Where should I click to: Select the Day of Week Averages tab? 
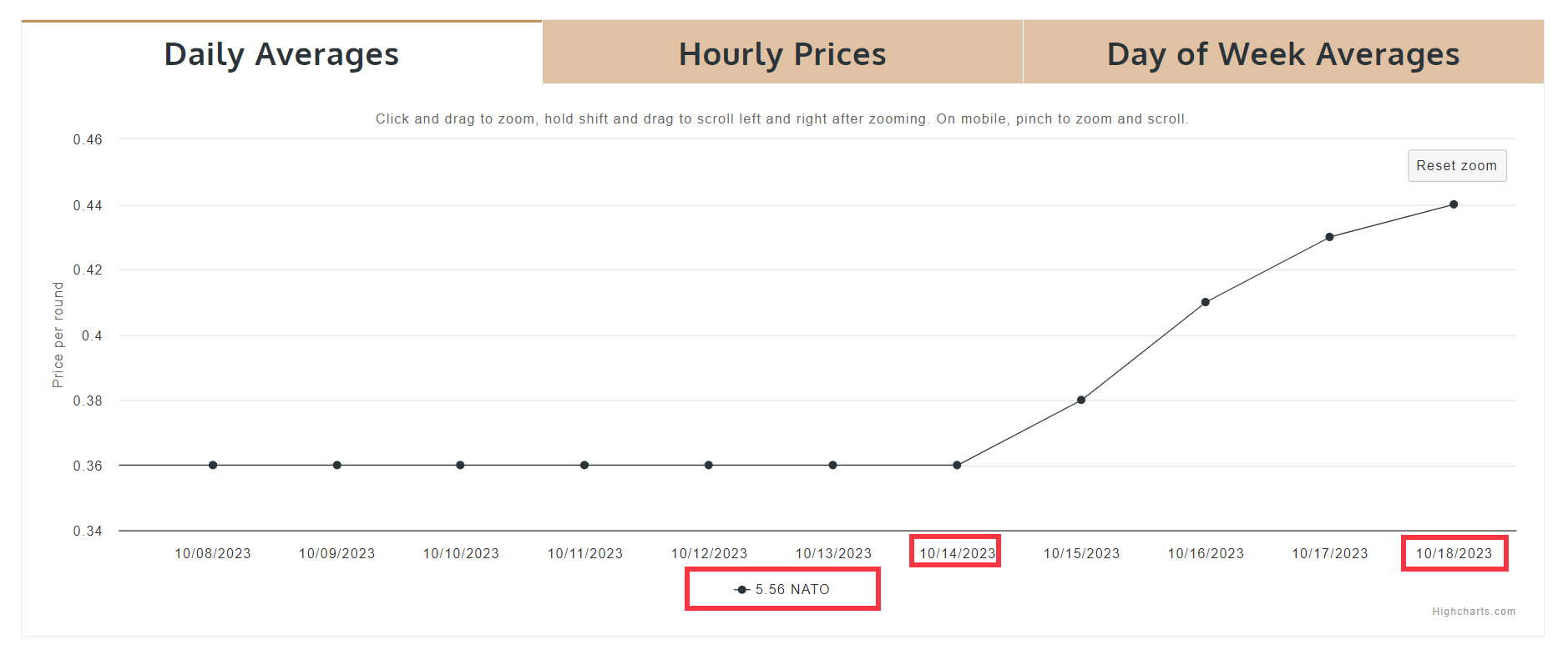pos(1283,53)
